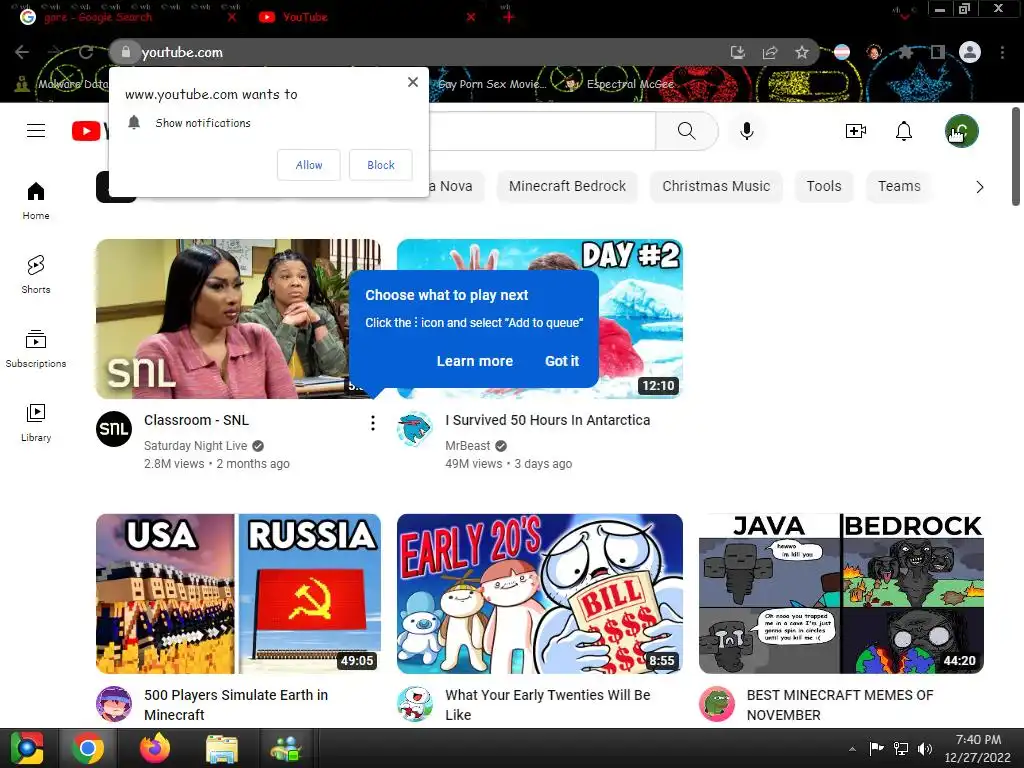This screenshot has height=768, width=1024.
Task: Open MrBeast channel avatar
Action: tap(415, 428)
